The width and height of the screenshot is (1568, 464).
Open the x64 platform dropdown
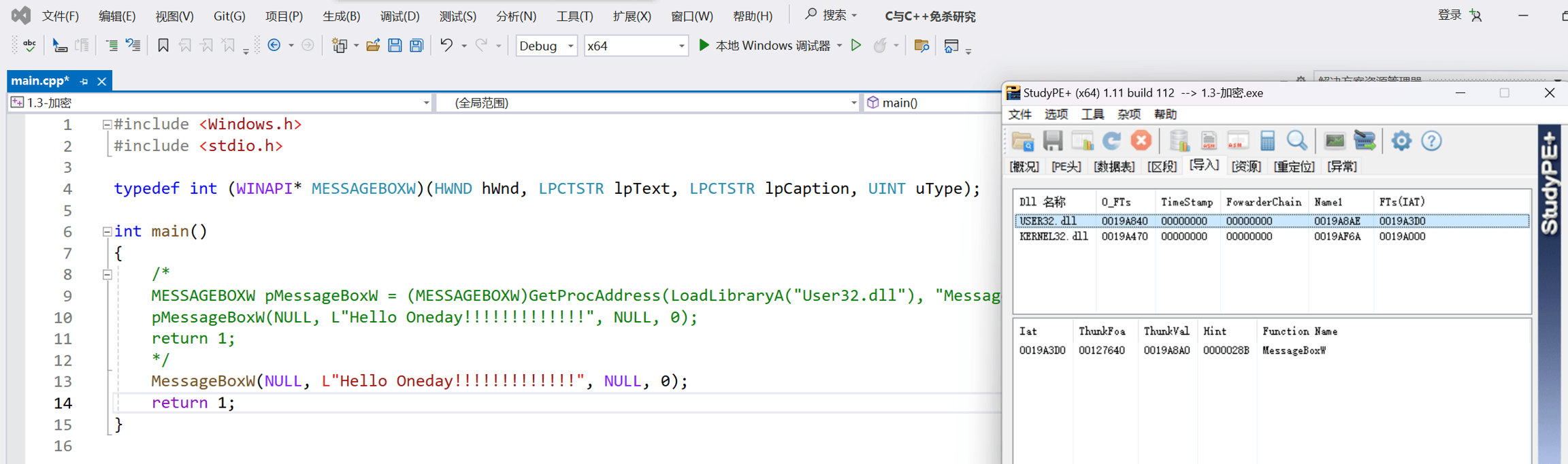tap(635, 46)
